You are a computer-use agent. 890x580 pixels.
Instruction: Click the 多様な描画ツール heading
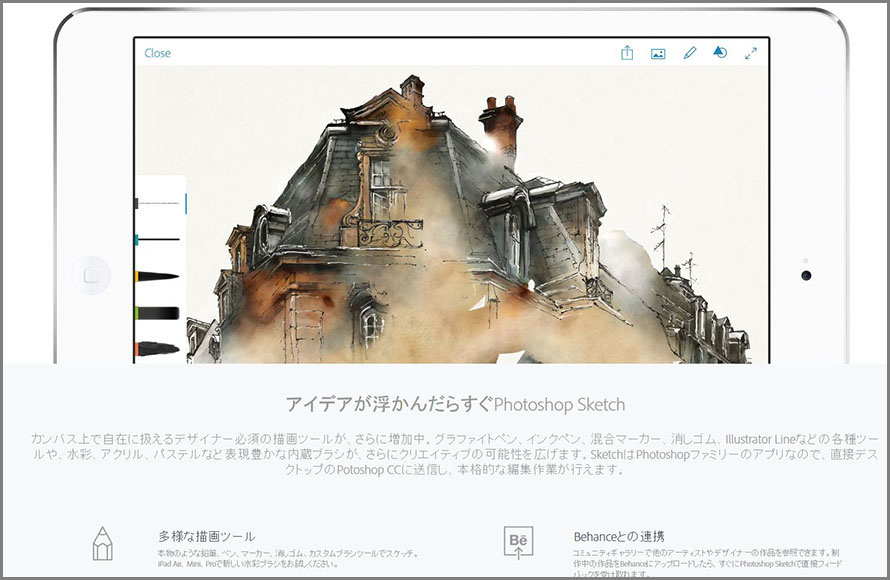(207, 536)
